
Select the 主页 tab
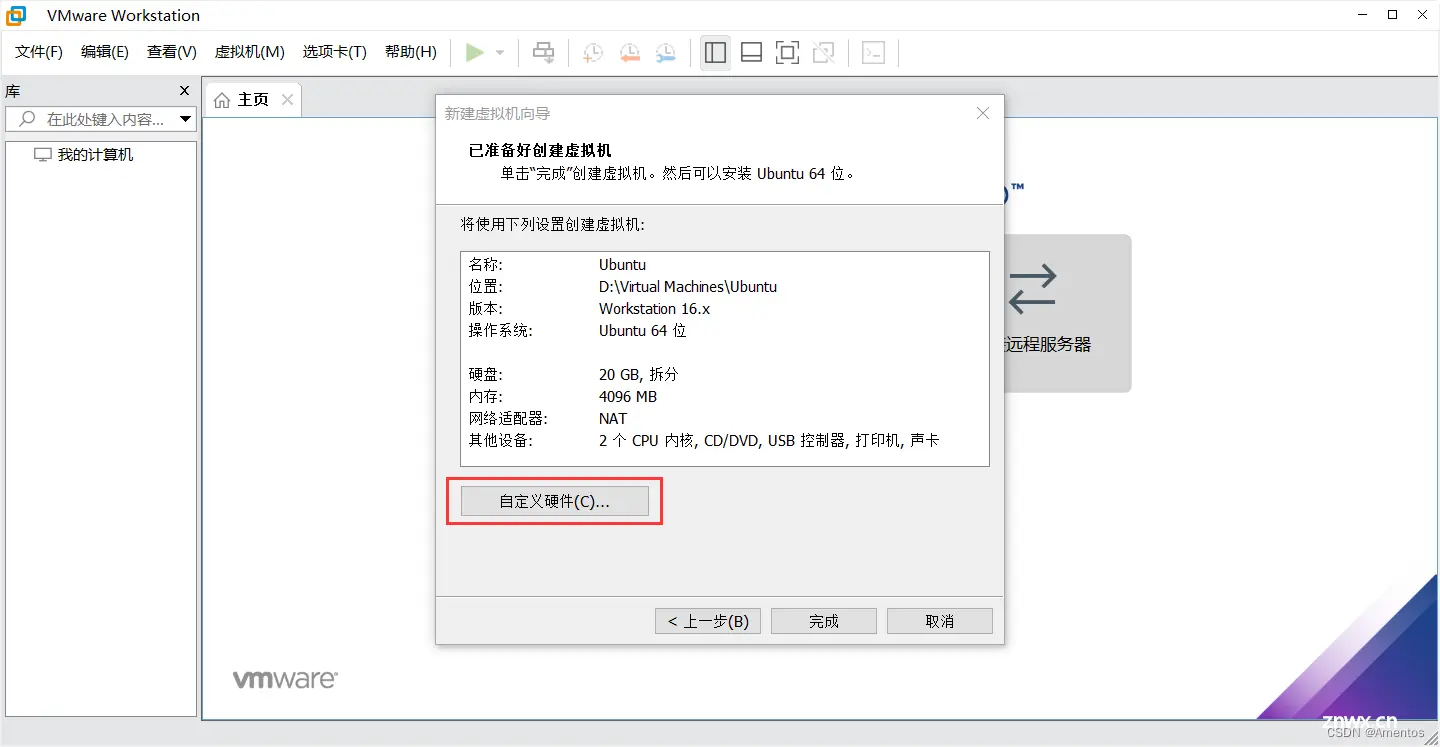253,100
